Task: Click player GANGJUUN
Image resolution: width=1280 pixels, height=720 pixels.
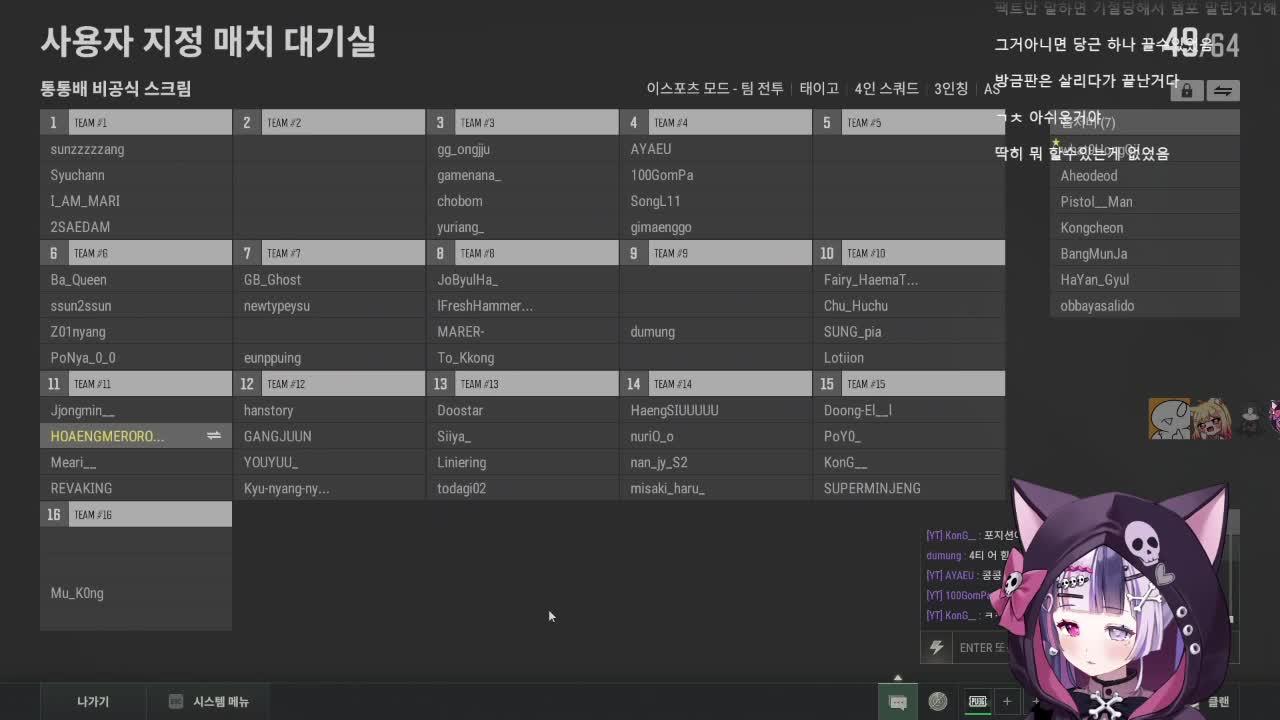Action: pyautogui.click(x=277, y=436)
